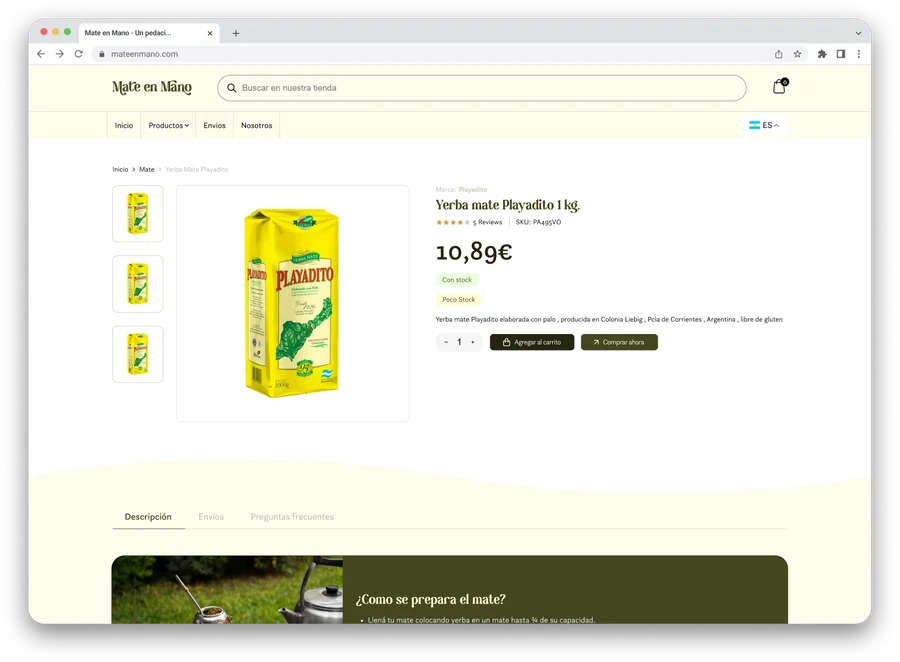Open browser extensions puzzle icon
900x662 pixels.
(822, 54)
